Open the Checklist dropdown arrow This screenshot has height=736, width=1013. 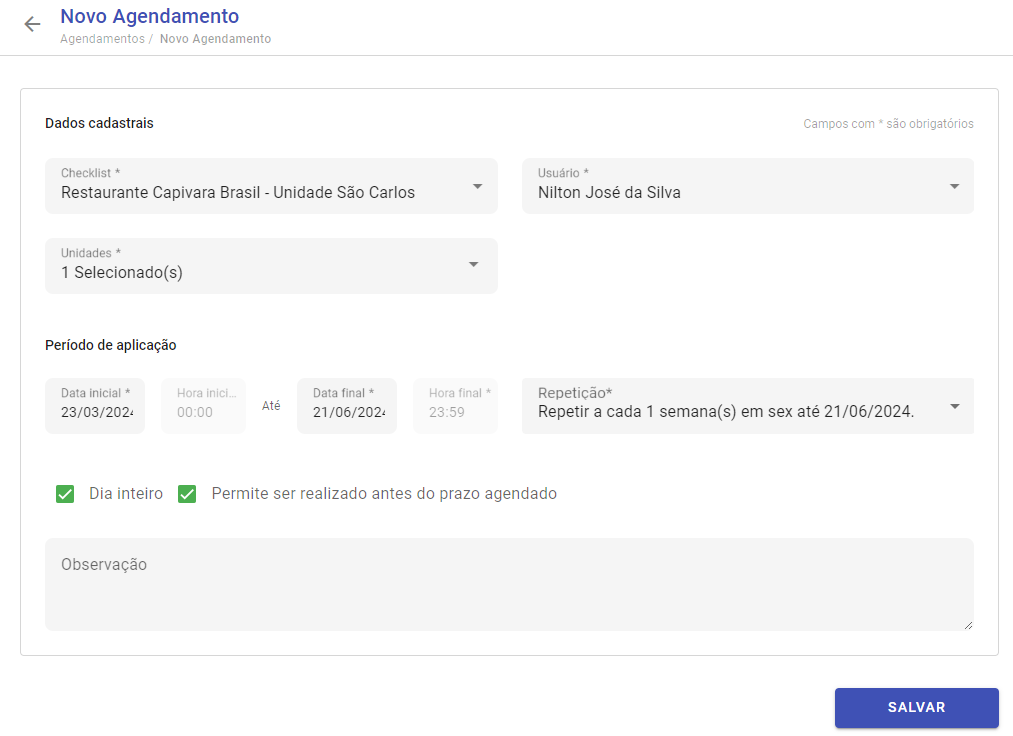(477, 186)
